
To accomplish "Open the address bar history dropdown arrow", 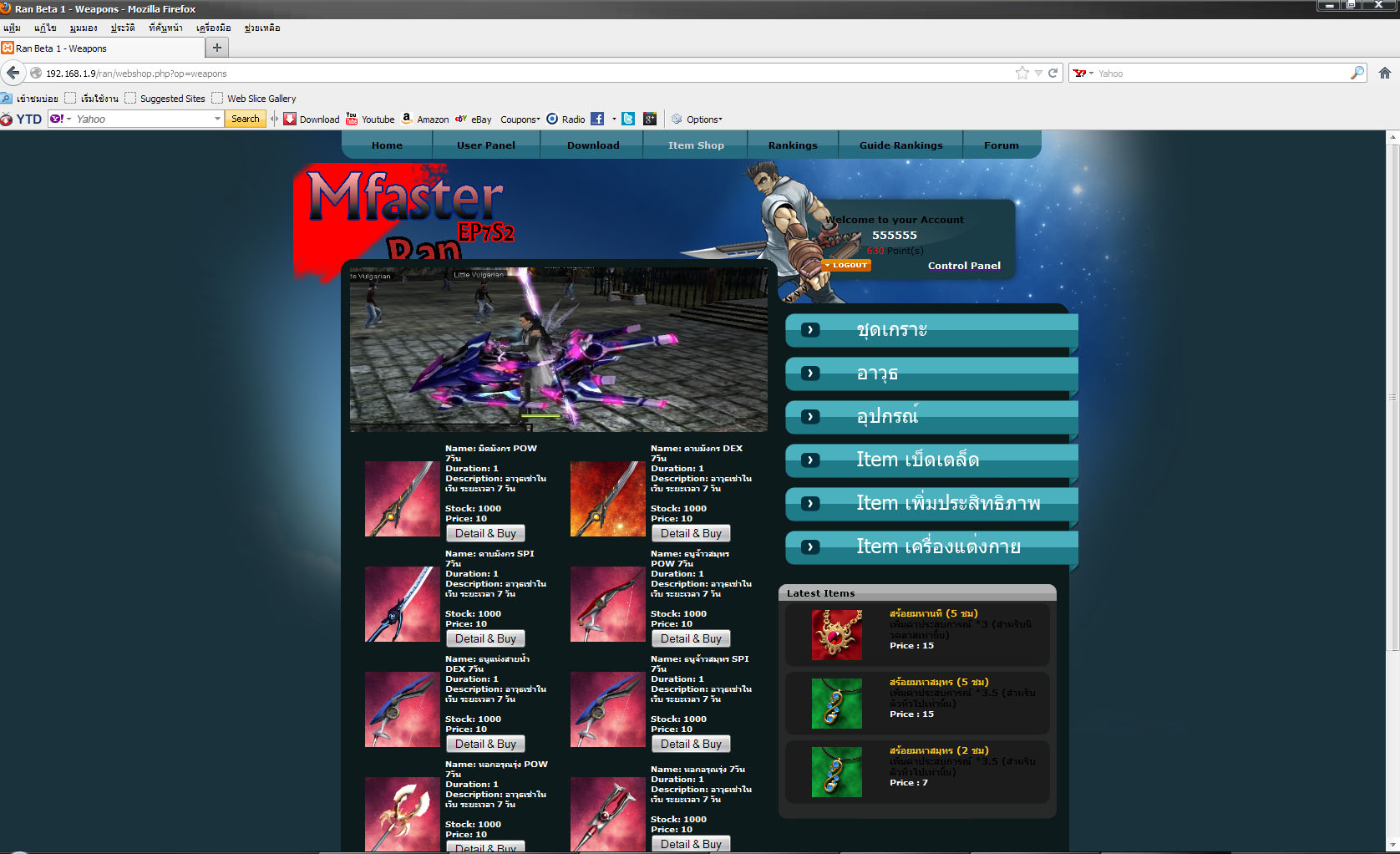I will coord(1038,73).
